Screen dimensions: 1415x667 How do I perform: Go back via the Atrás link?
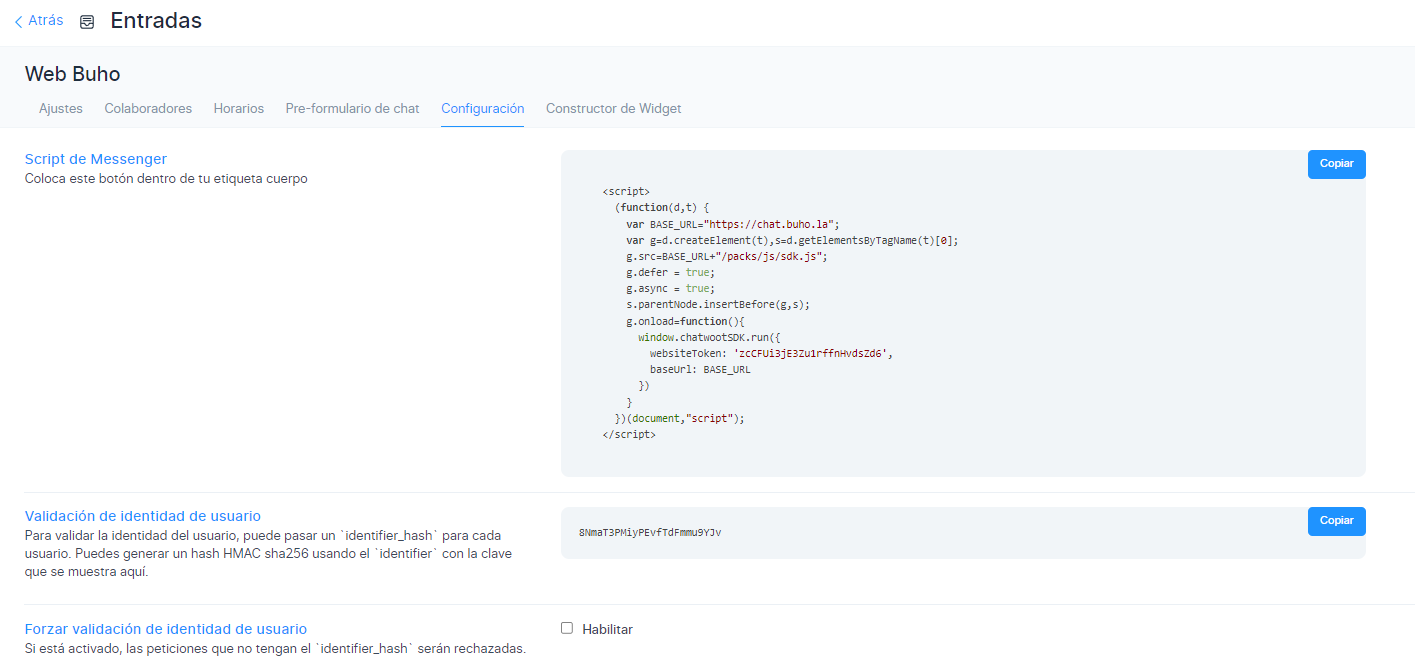point(45,21)
